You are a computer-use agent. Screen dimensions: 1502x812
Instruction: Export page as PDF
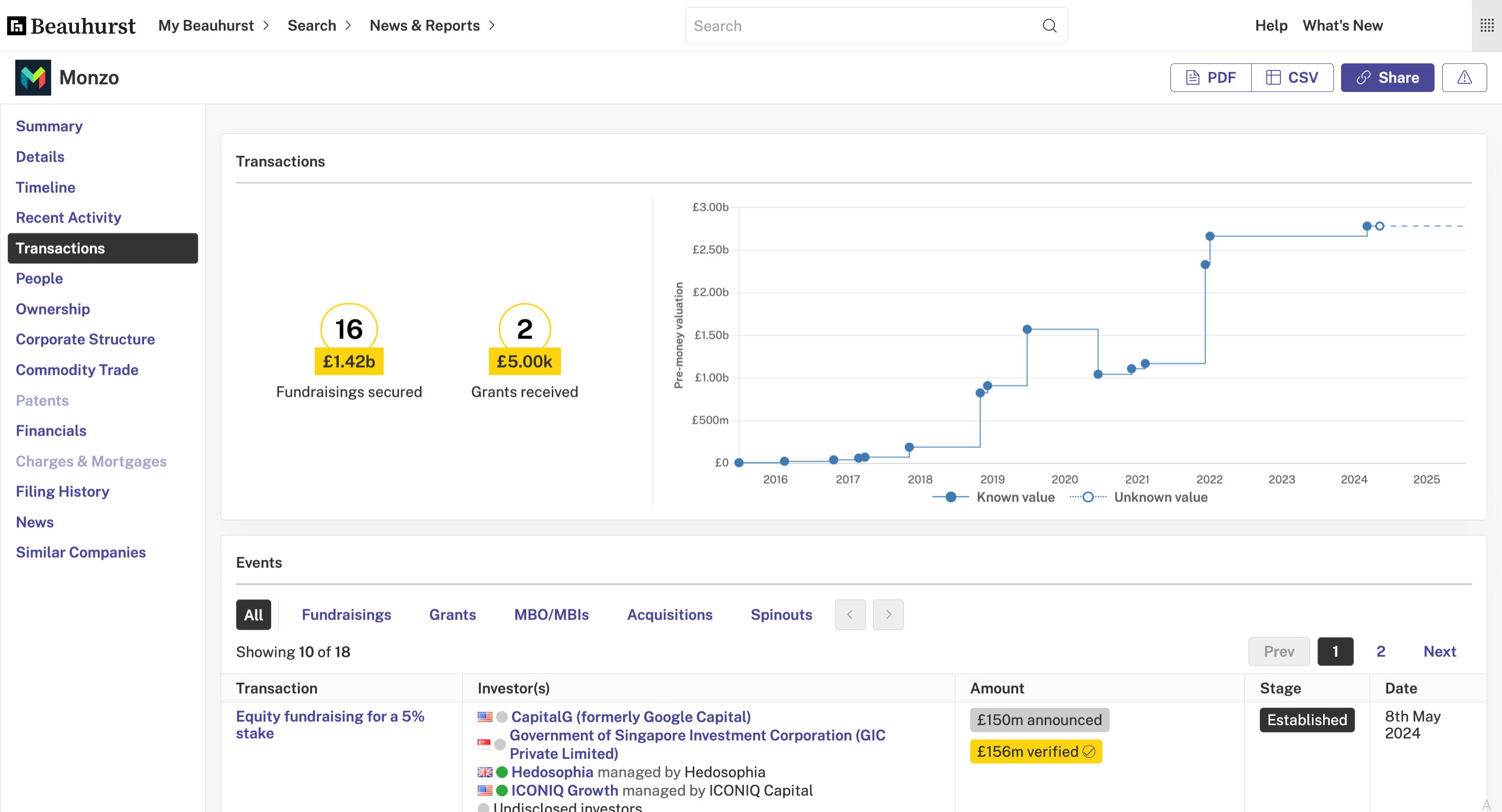point(1211,78)
